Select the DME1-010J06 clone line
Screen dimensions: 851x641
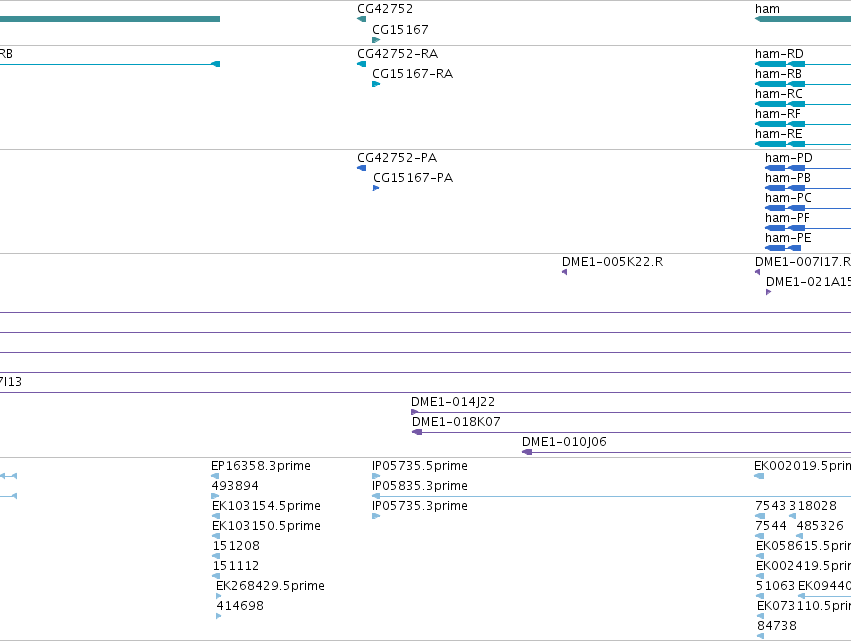click(x=686, y=452)
